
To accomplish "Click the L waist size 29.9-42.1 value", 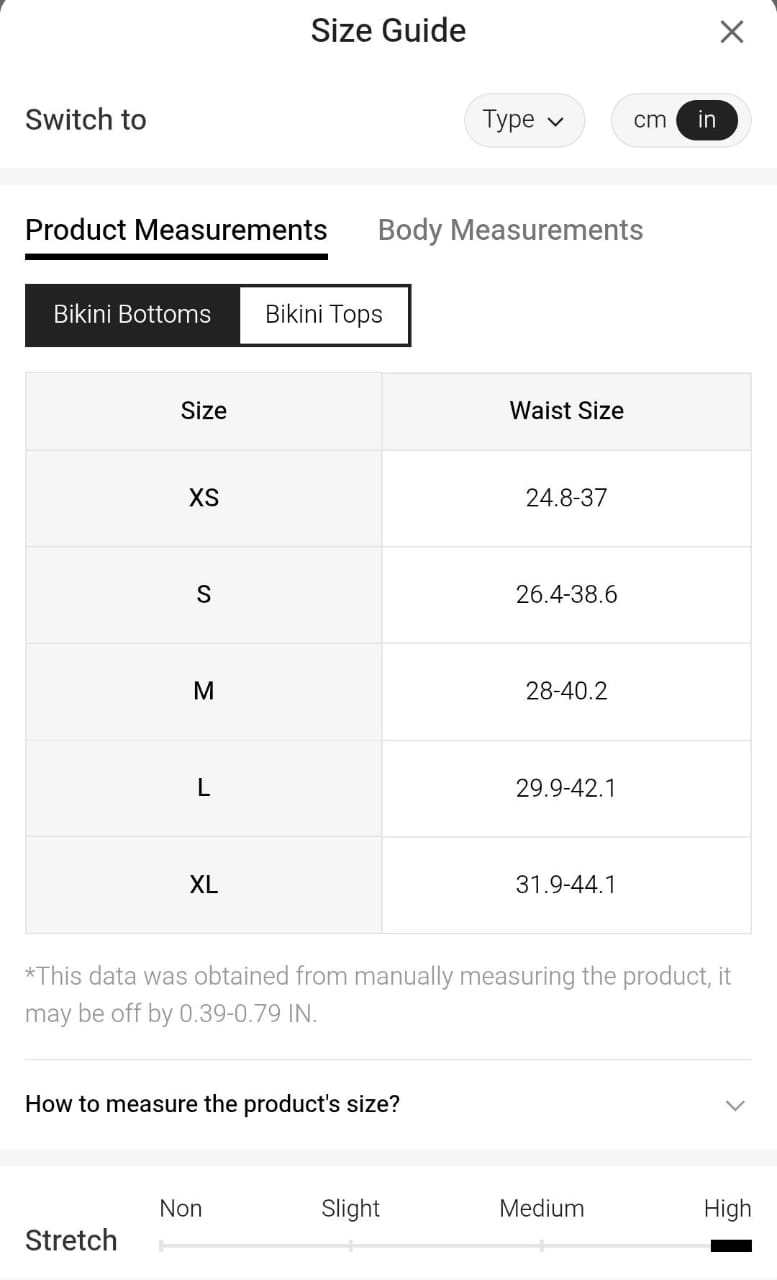I will (x=566, y=788).
